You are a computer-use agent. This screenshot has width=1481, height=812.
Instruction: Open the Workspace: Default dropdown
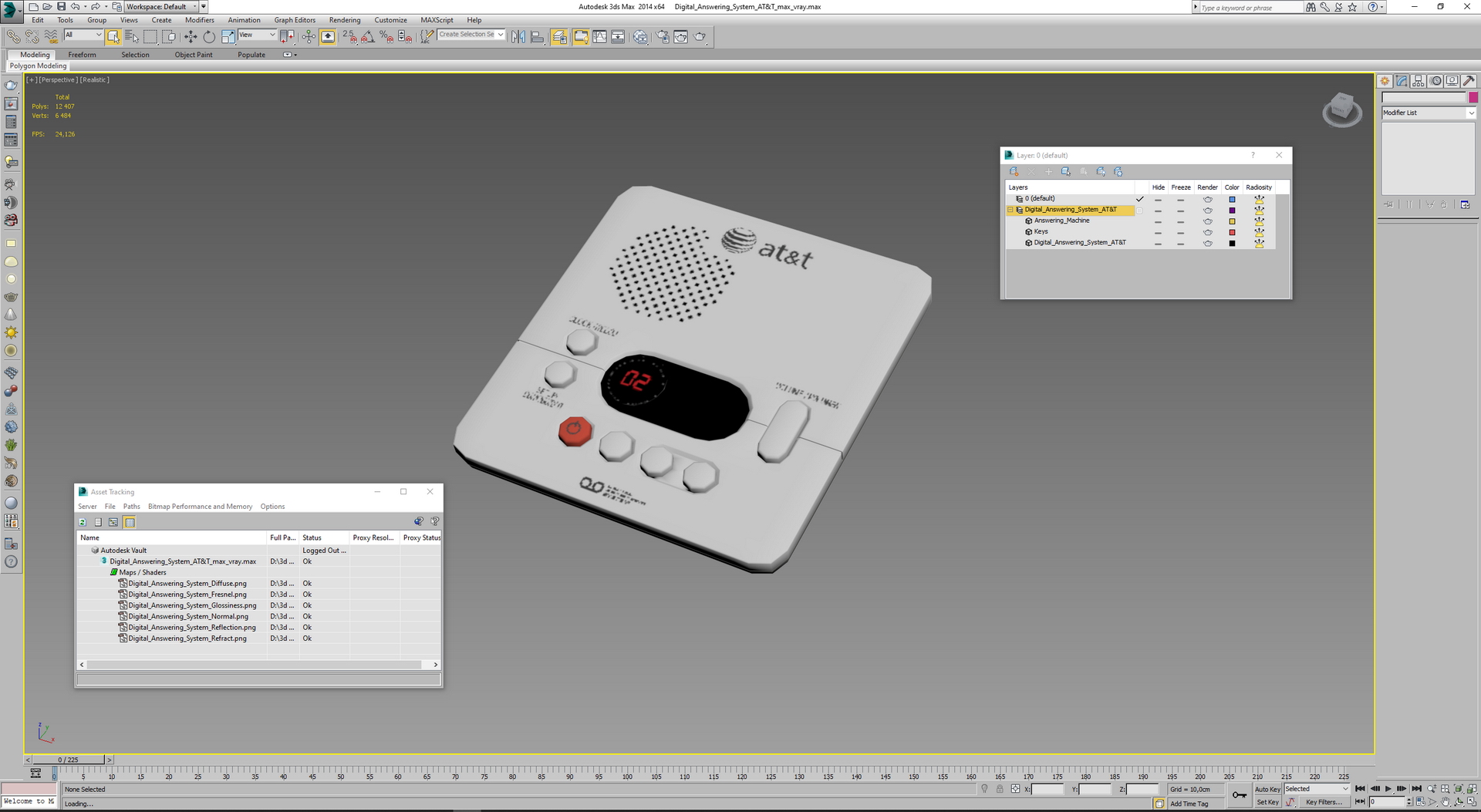[x=162, y=6]
